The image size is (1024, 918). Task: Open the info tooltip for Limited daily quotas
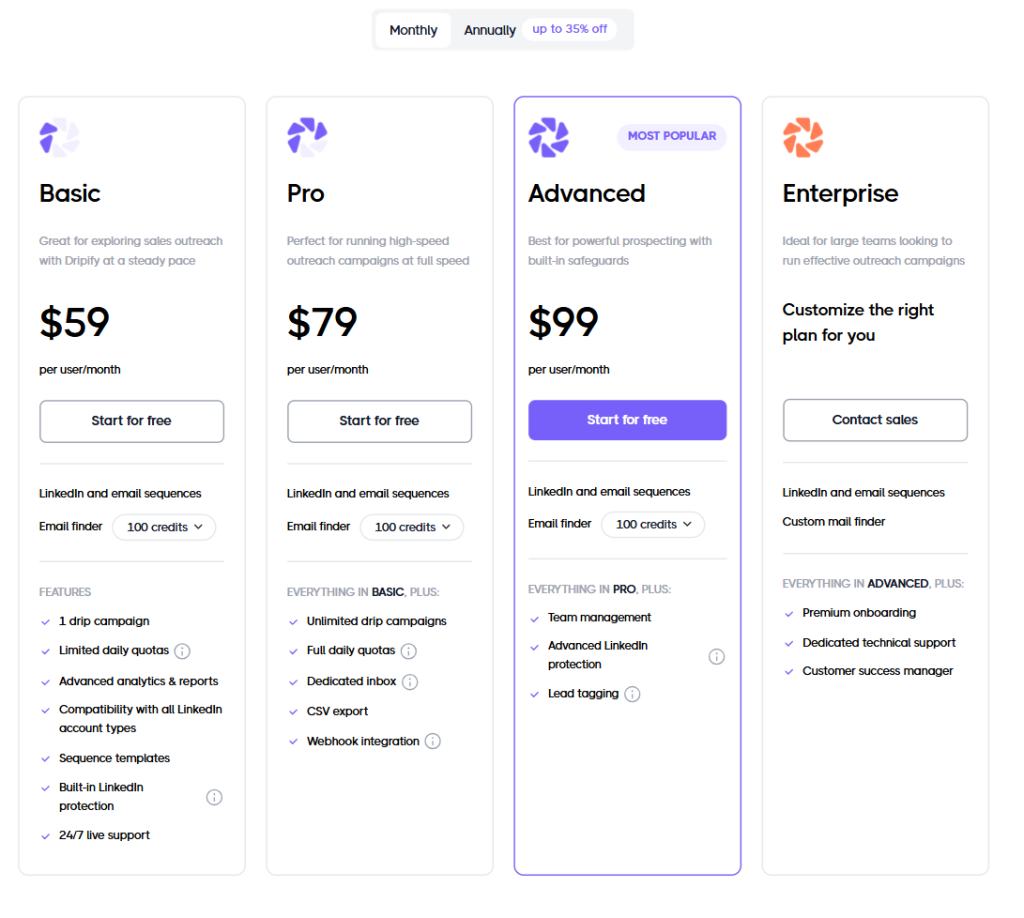[182, 652]
